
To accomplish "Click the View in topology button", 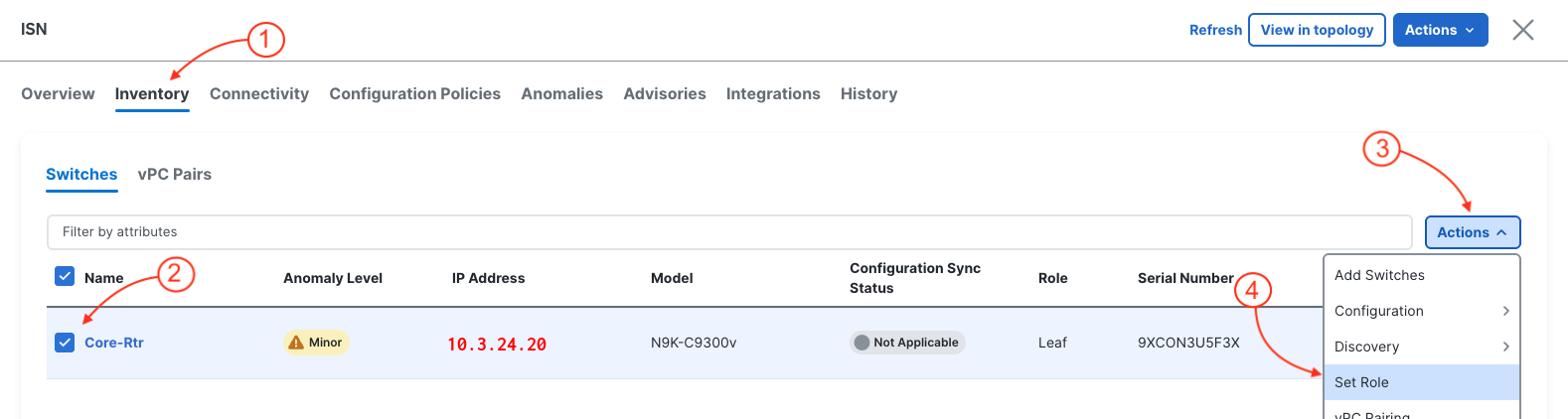I will click(1317, 30).
